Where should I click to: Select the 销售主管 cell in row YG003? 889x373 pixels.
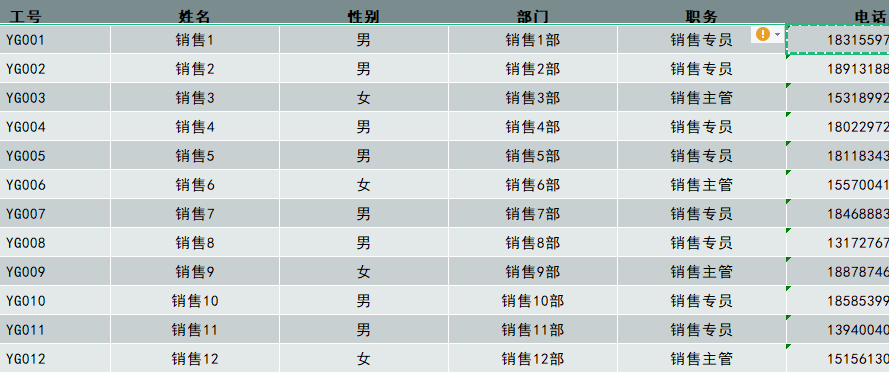[x=701, y=98]
